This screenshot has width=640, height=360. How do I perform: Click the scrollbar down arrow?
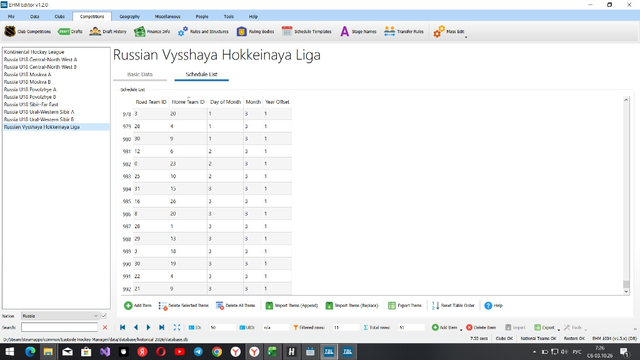626,291
